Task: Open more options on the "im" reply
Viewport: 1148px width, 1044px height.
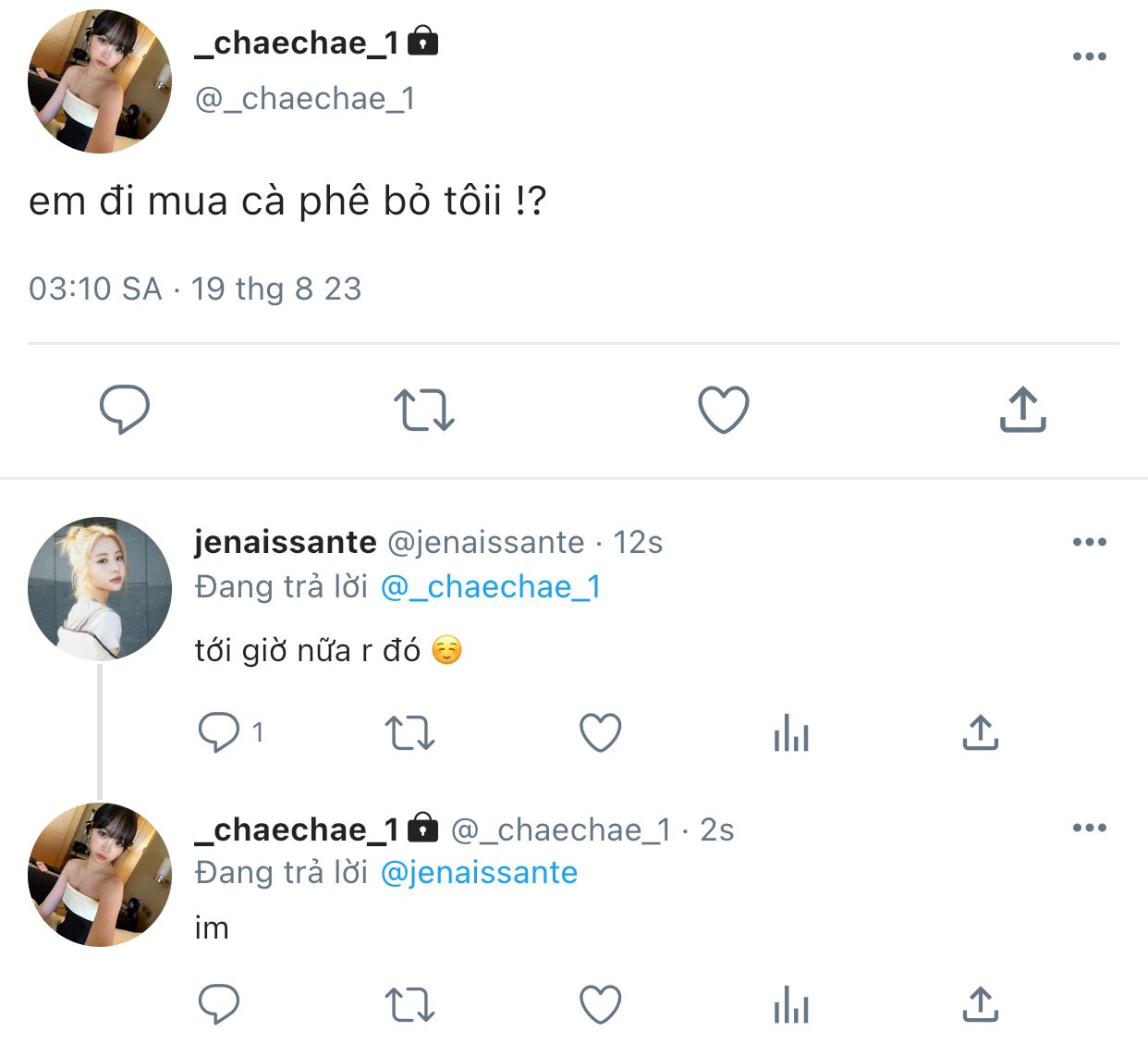Action: point(1090,828)
